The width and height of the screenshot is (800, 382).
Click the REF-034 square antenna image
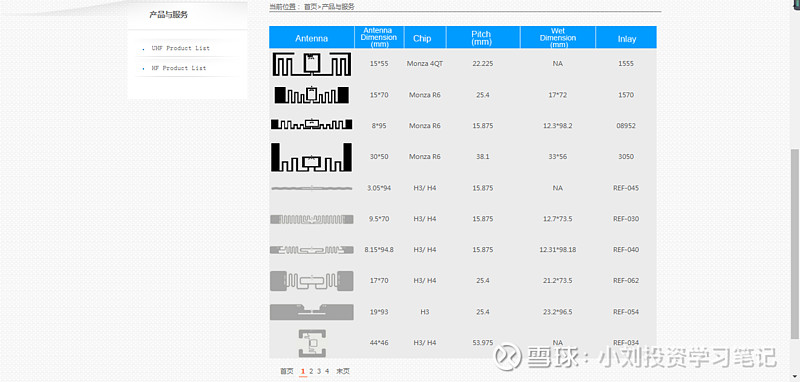pyautogui.click(x=312, y=343)
